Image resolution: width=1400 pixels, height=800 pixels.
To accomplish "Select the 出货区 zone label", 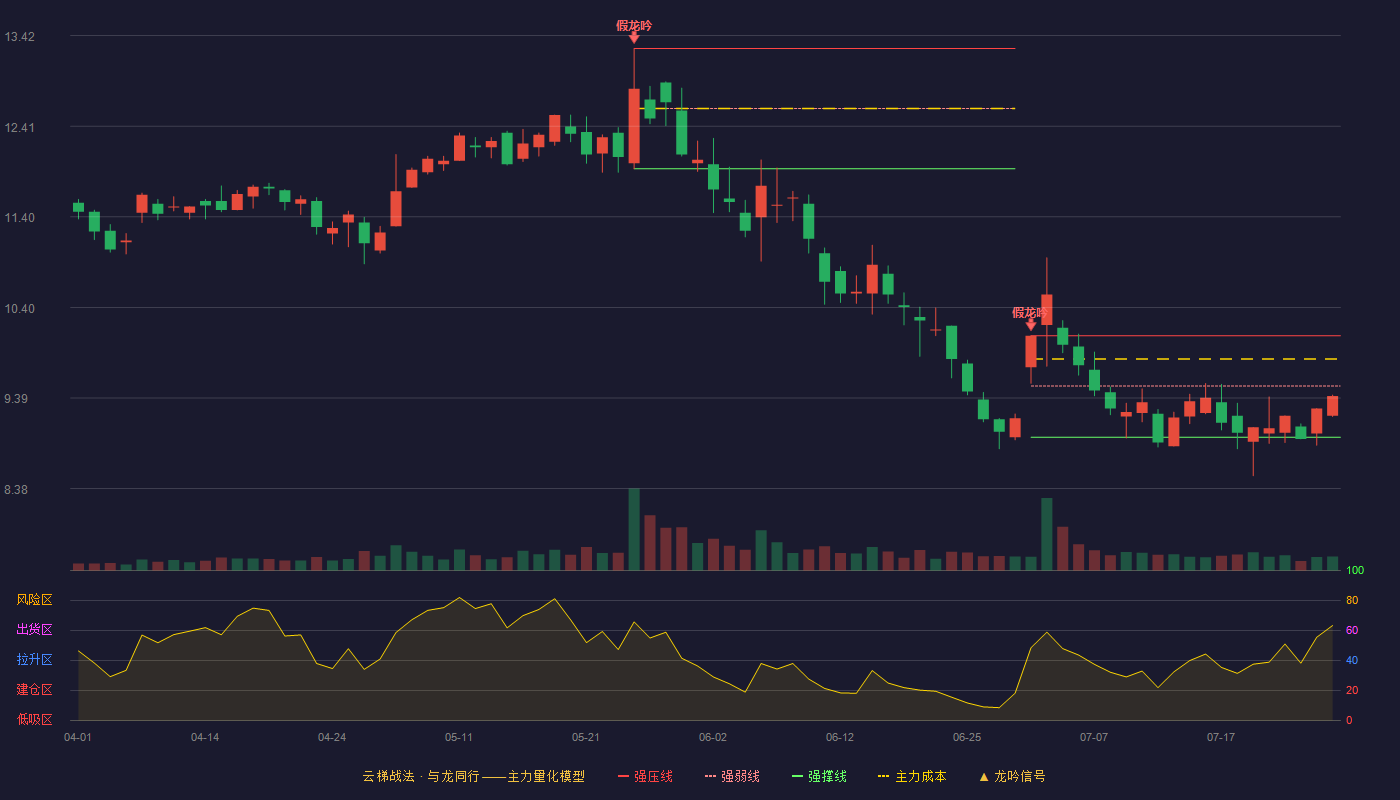I will tap(34, 630).
